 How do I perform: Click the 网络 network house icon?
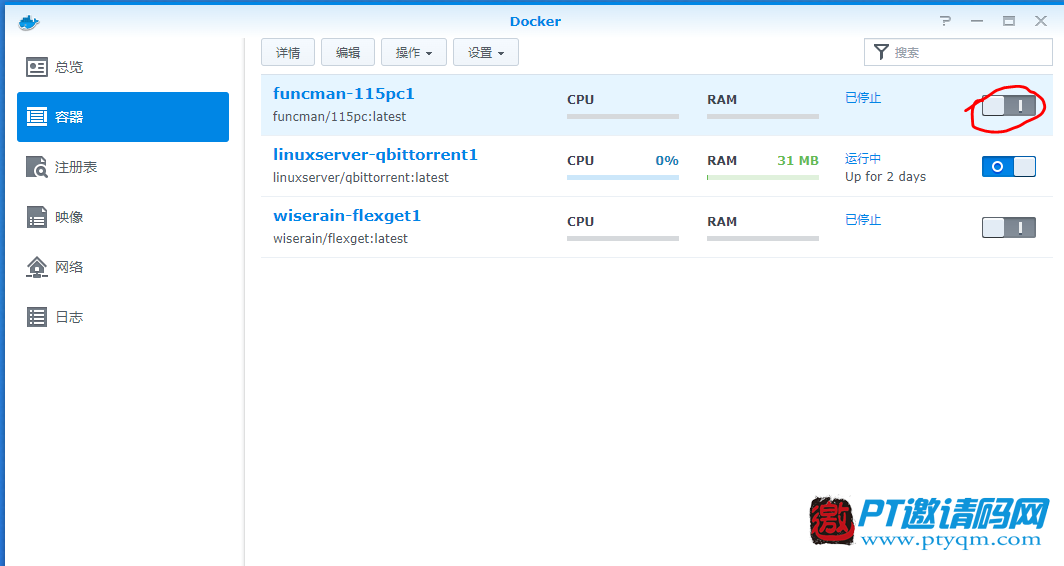(37, 267)
